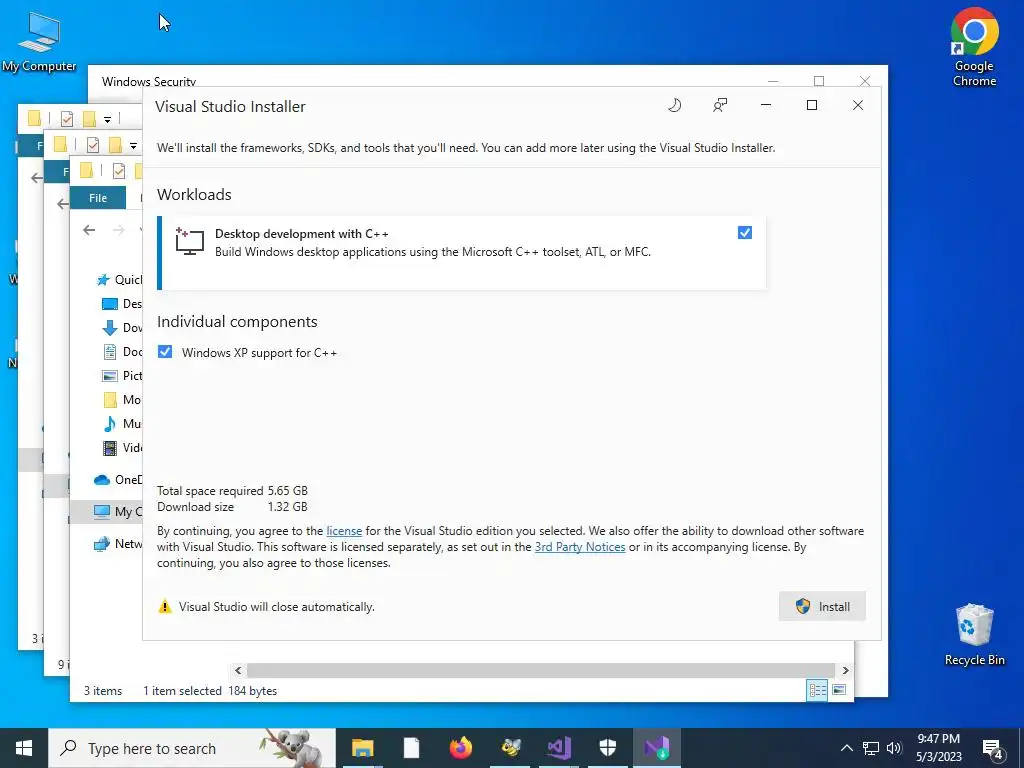Click the Forward arrow in File Explorer

pyautogui.click(x=118, y=230)
